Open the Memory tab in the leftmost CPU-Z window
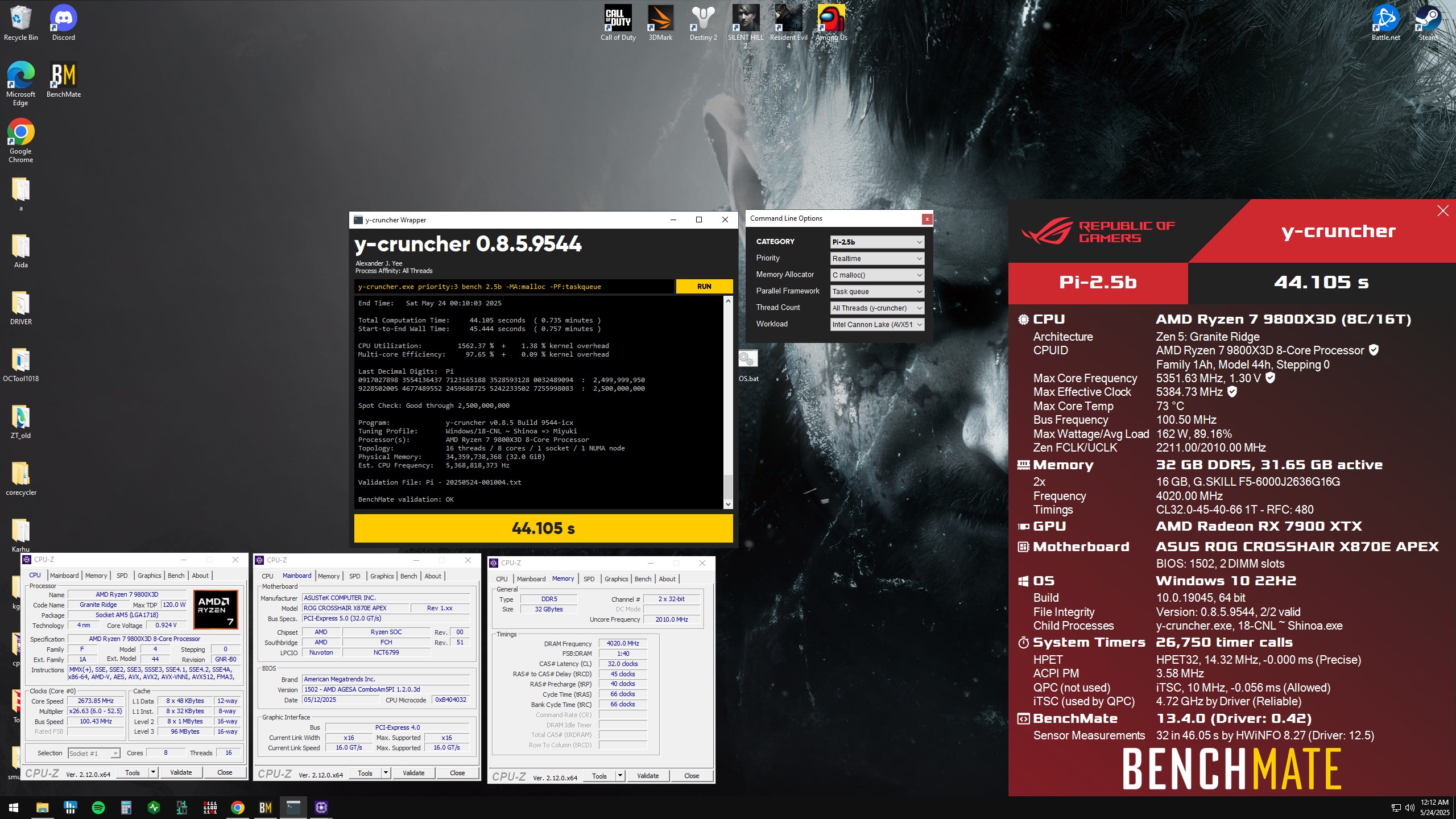 click(x=96, y=576)
